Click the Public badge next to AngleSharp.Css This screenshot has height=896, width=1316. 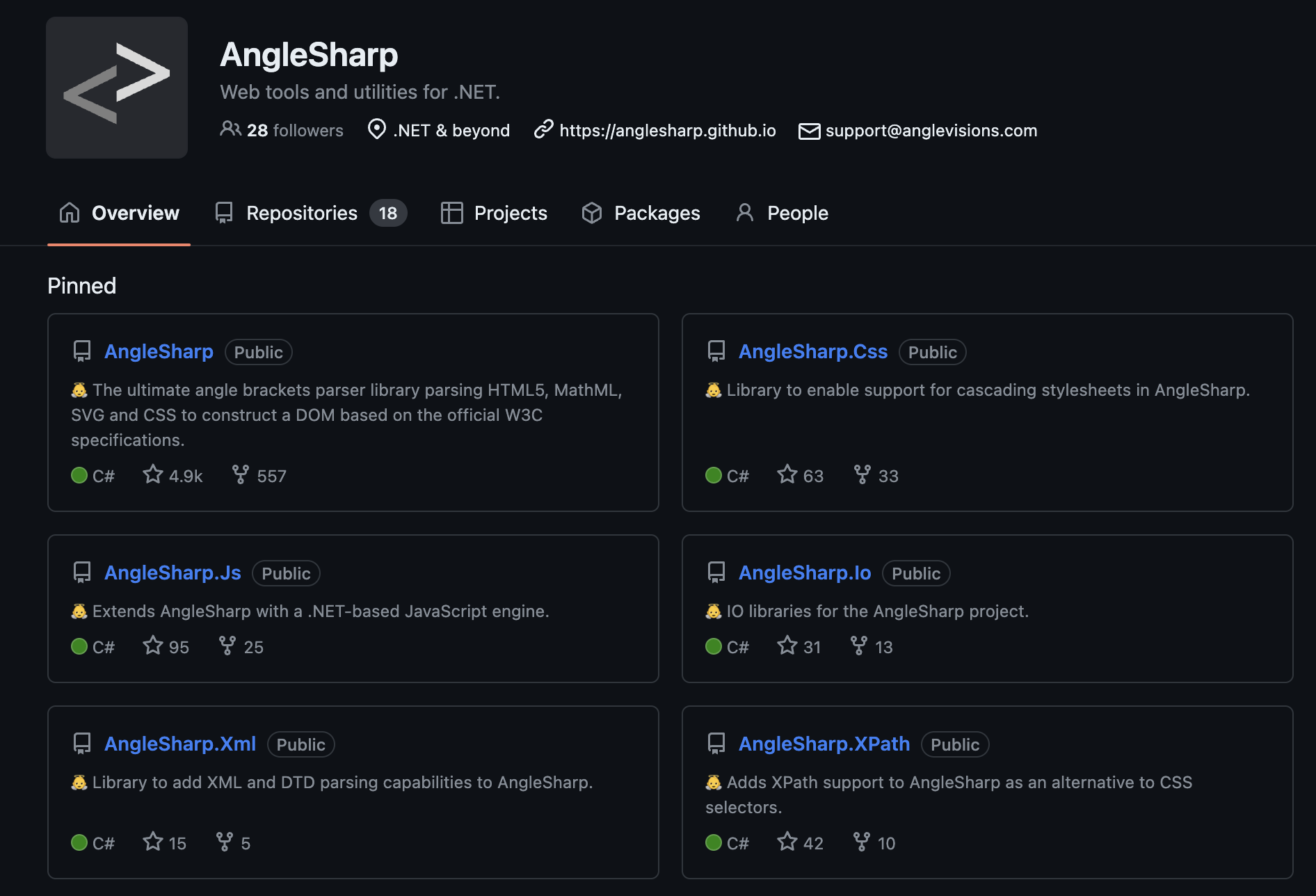(933, 352)
